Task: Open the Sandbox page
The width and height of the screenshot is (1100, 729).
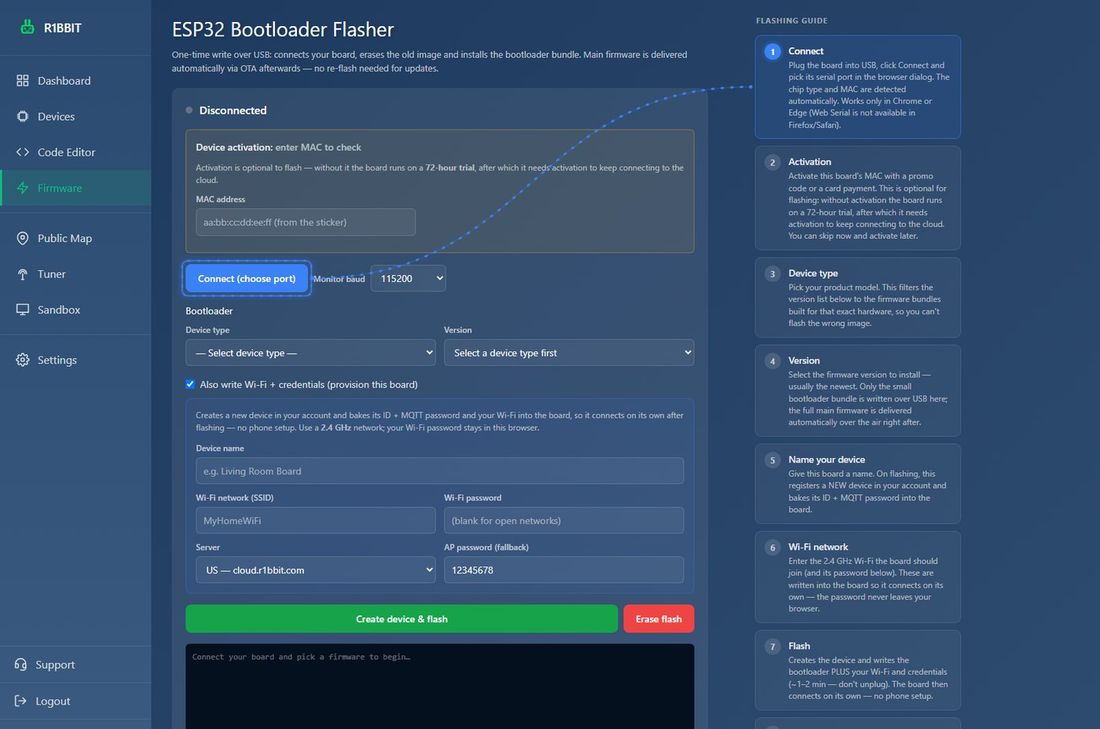Action: tap(76, 309)
